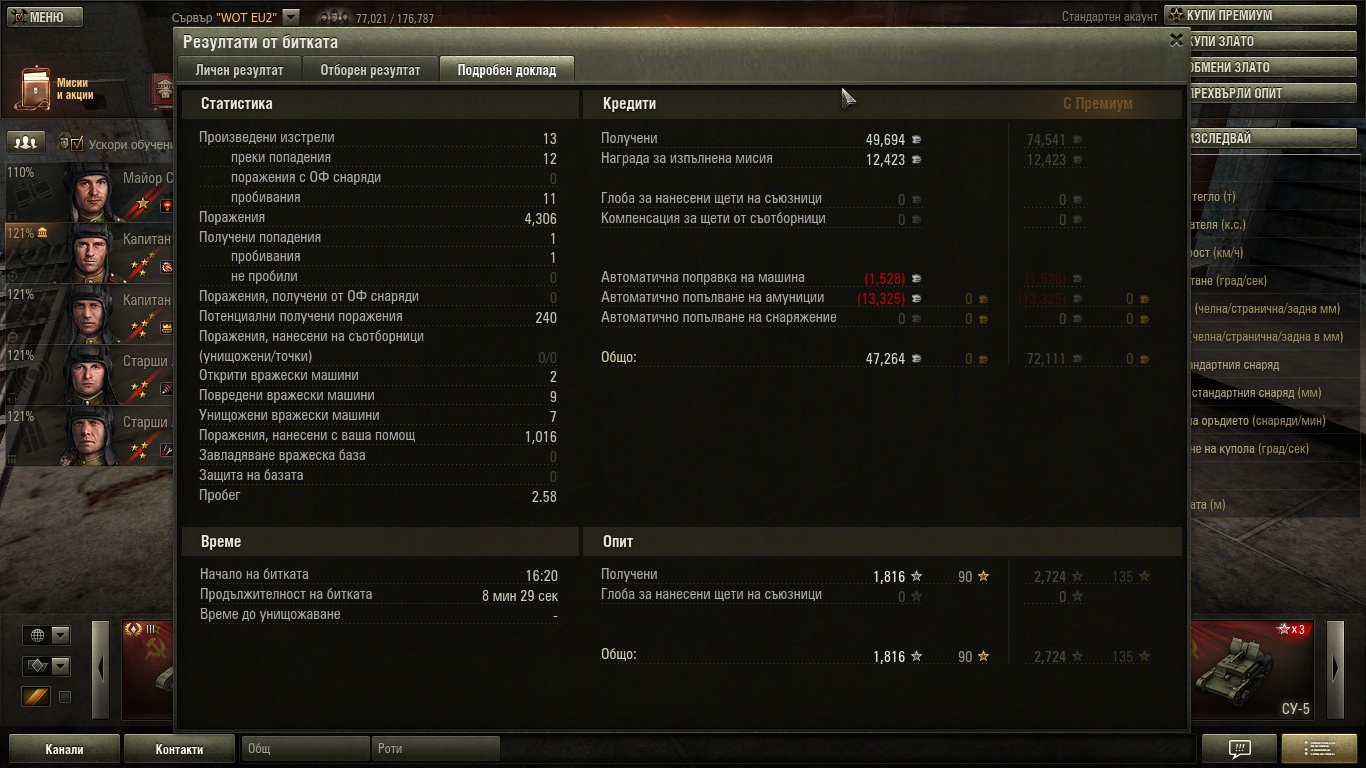The image size is (1366, 768).
Task: Open the Мисии и акции briefcase icon
Action: click(35, 89)
